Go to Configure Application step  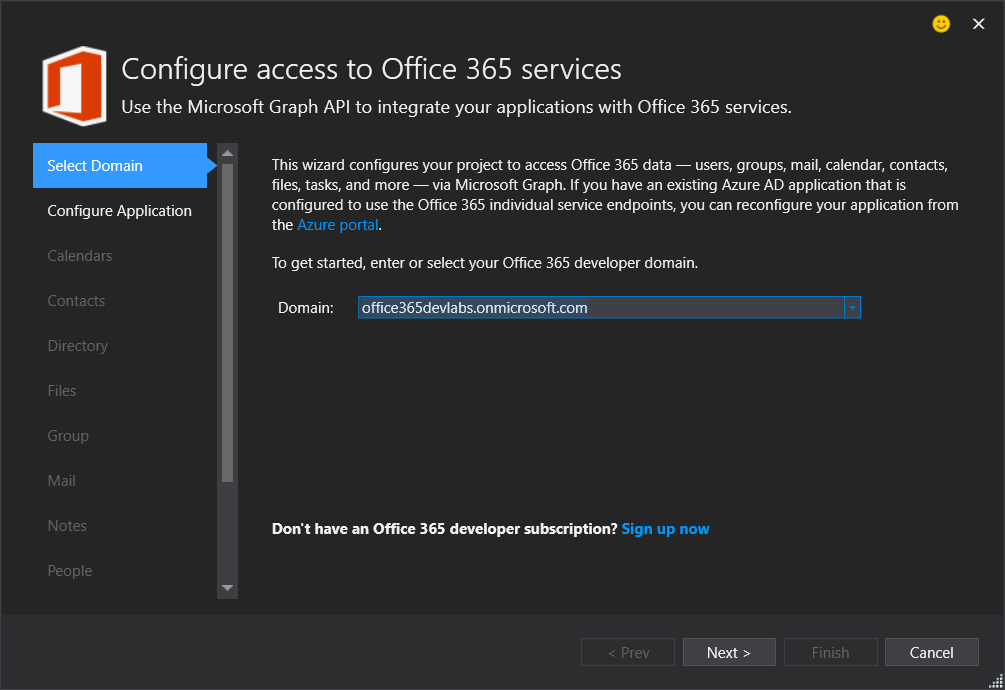click(x=120, y=211)
